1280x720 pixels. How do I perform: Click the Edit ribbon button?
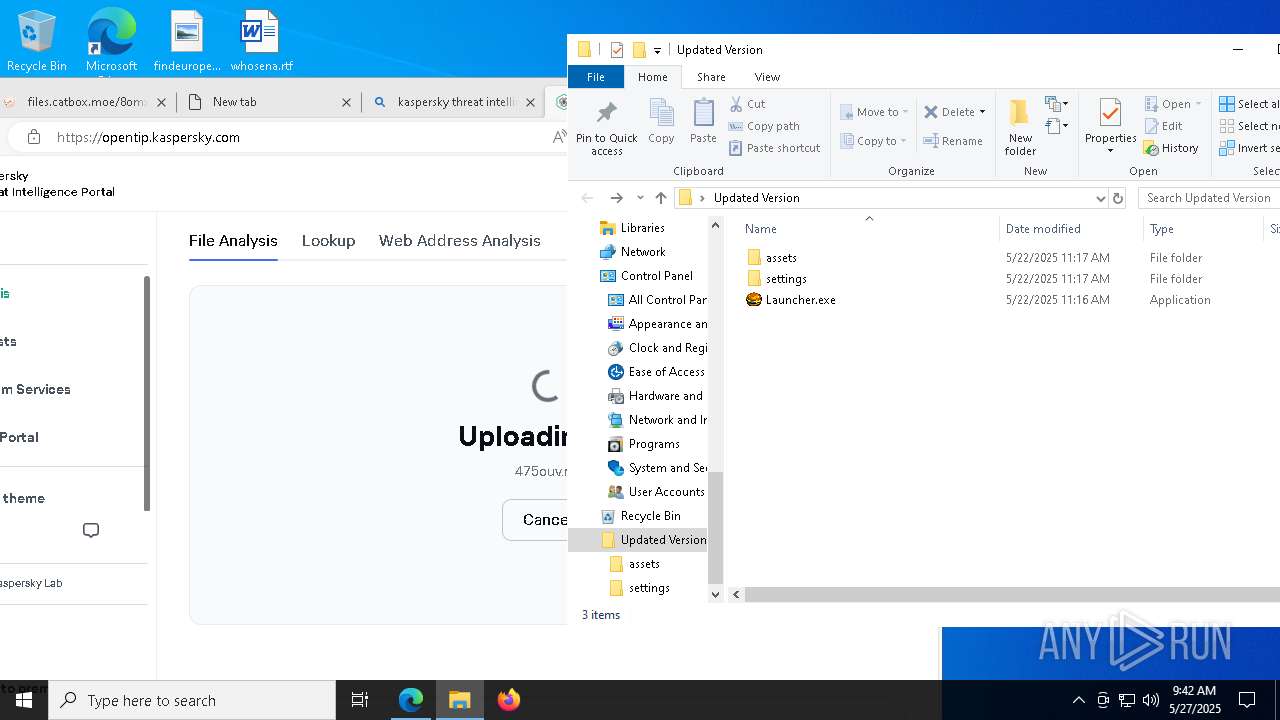(x=1164, y=126)
